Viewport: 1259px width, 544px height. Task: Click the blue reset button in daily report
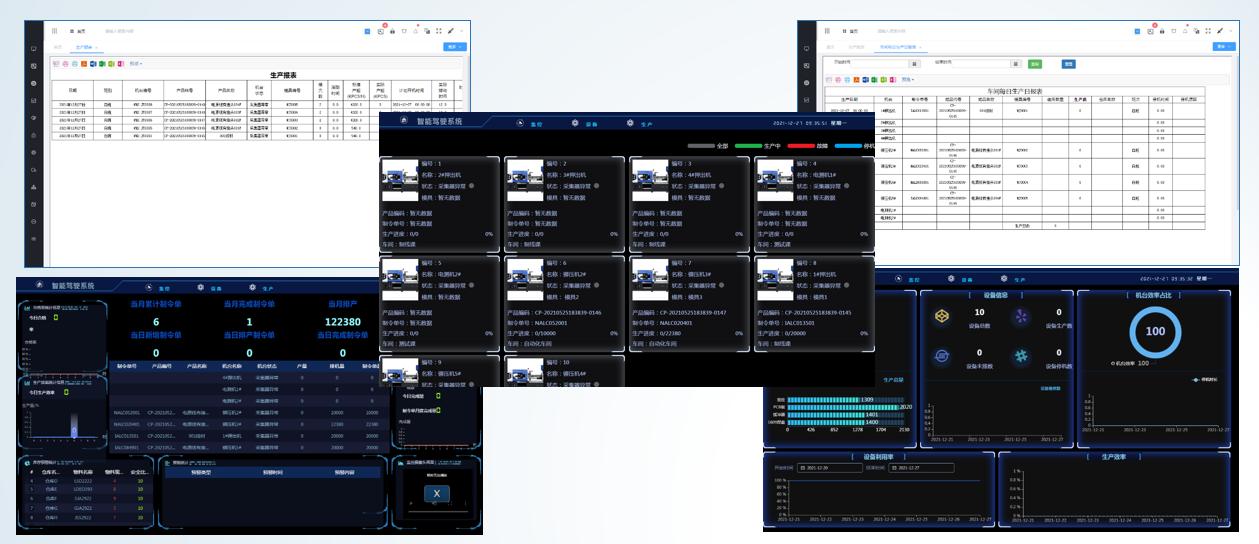pyautogui.click(x=1068, y=63)
